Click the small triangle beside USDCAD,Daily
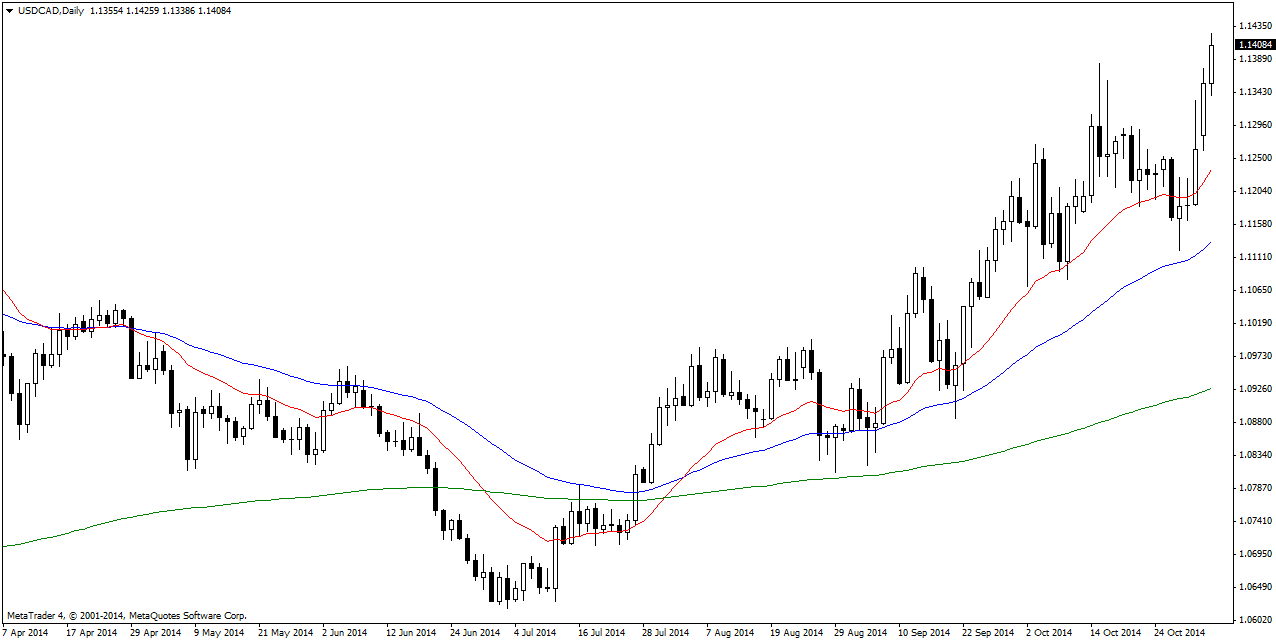1276x641 pixels. point(10,11)
